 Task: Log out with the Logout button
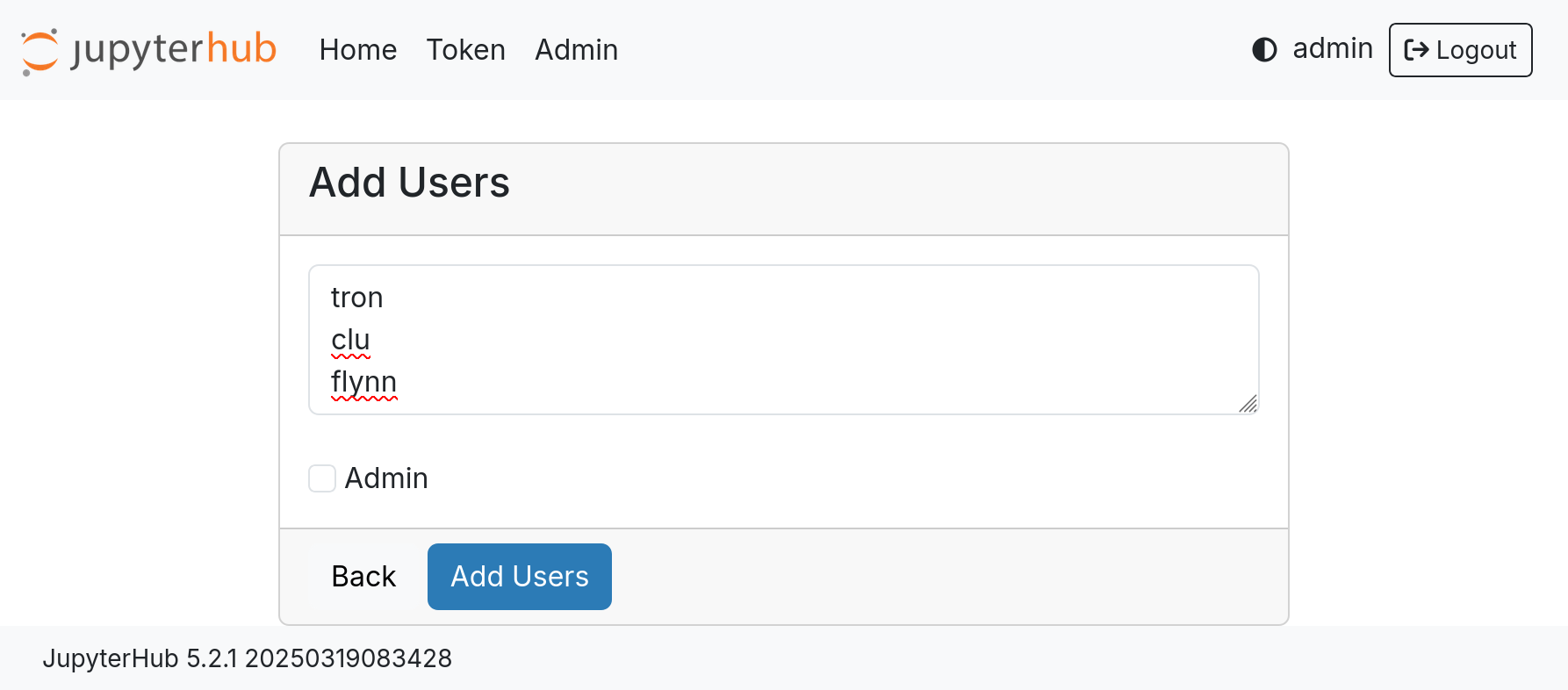click(x=1461, y=50)
